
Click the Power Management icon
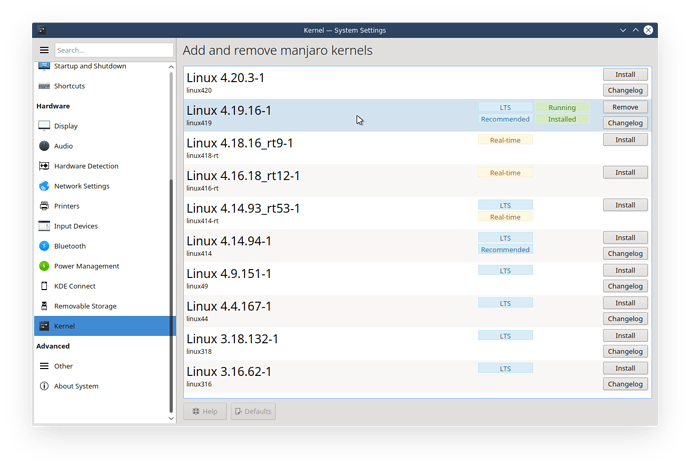pos(44,266)
